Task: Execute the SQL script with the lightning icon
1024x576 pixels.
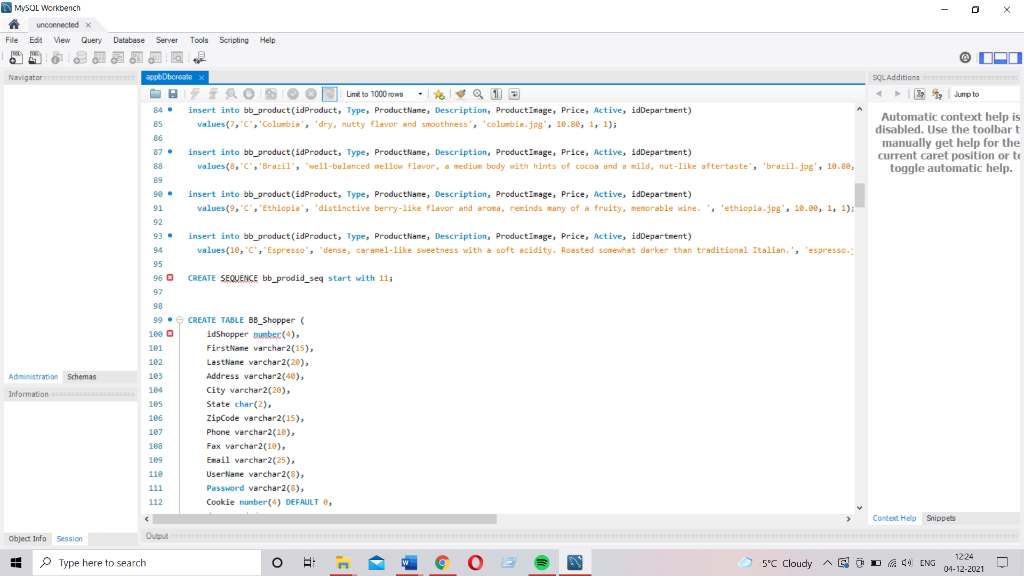Action: (196, 93)
